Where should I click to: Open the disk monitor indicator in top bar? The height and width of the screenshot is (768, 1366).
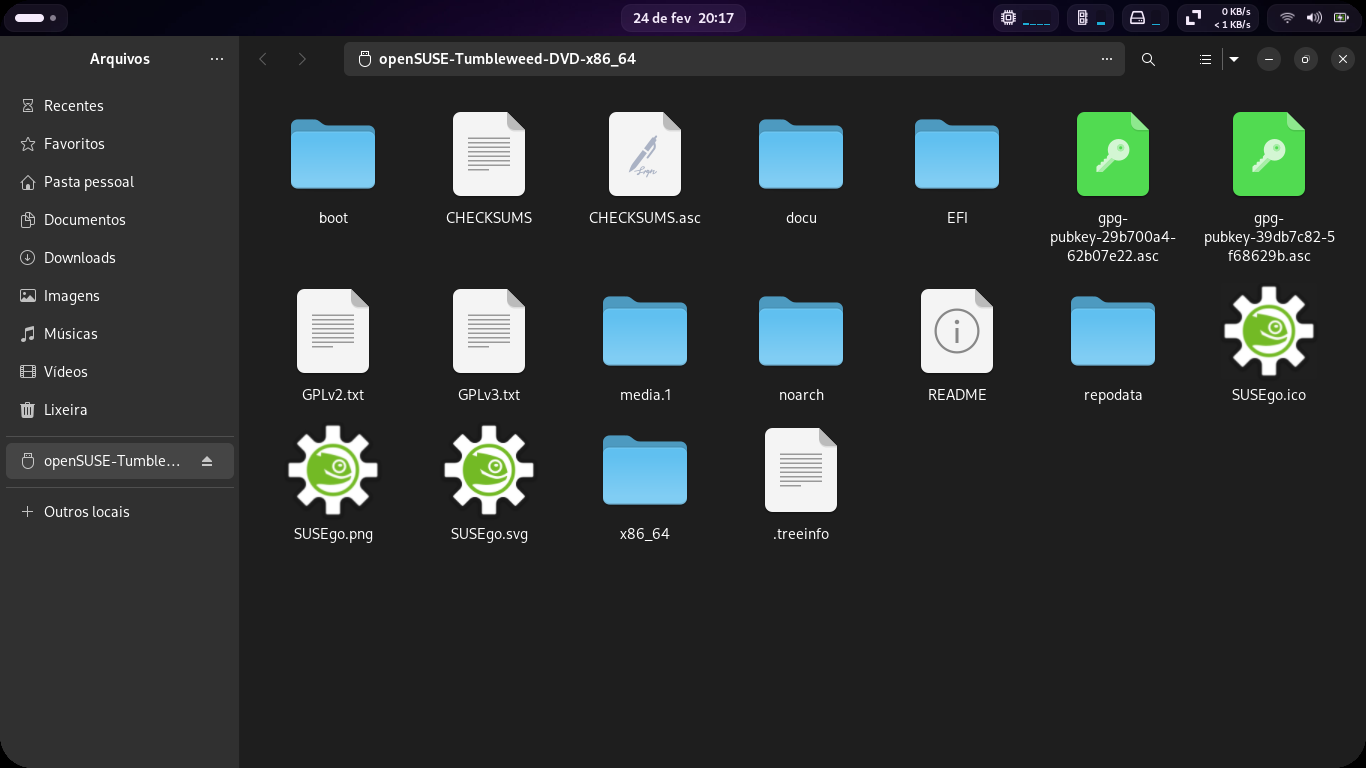1145,18
